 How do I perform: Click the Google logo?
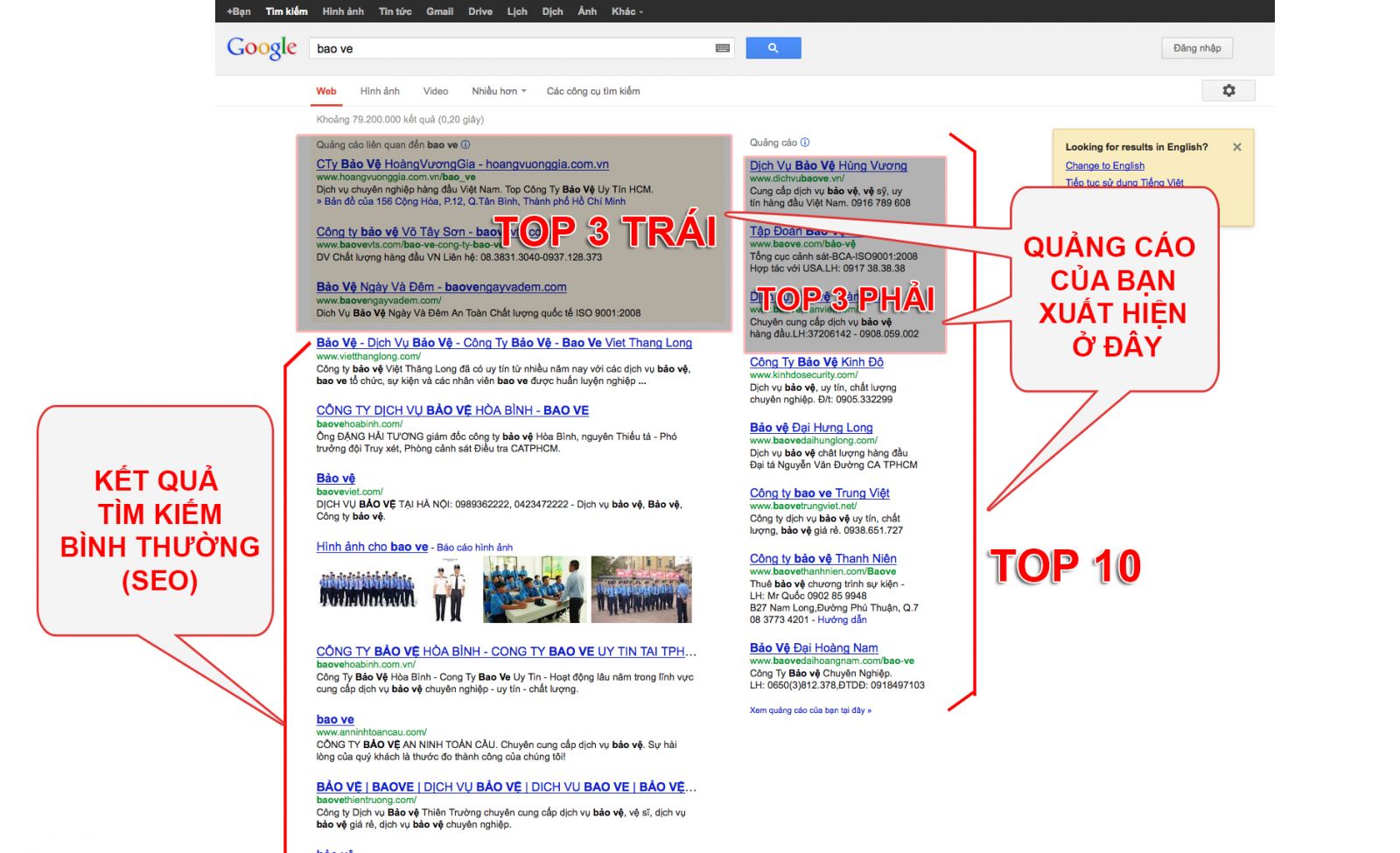(x=262, y=48)
